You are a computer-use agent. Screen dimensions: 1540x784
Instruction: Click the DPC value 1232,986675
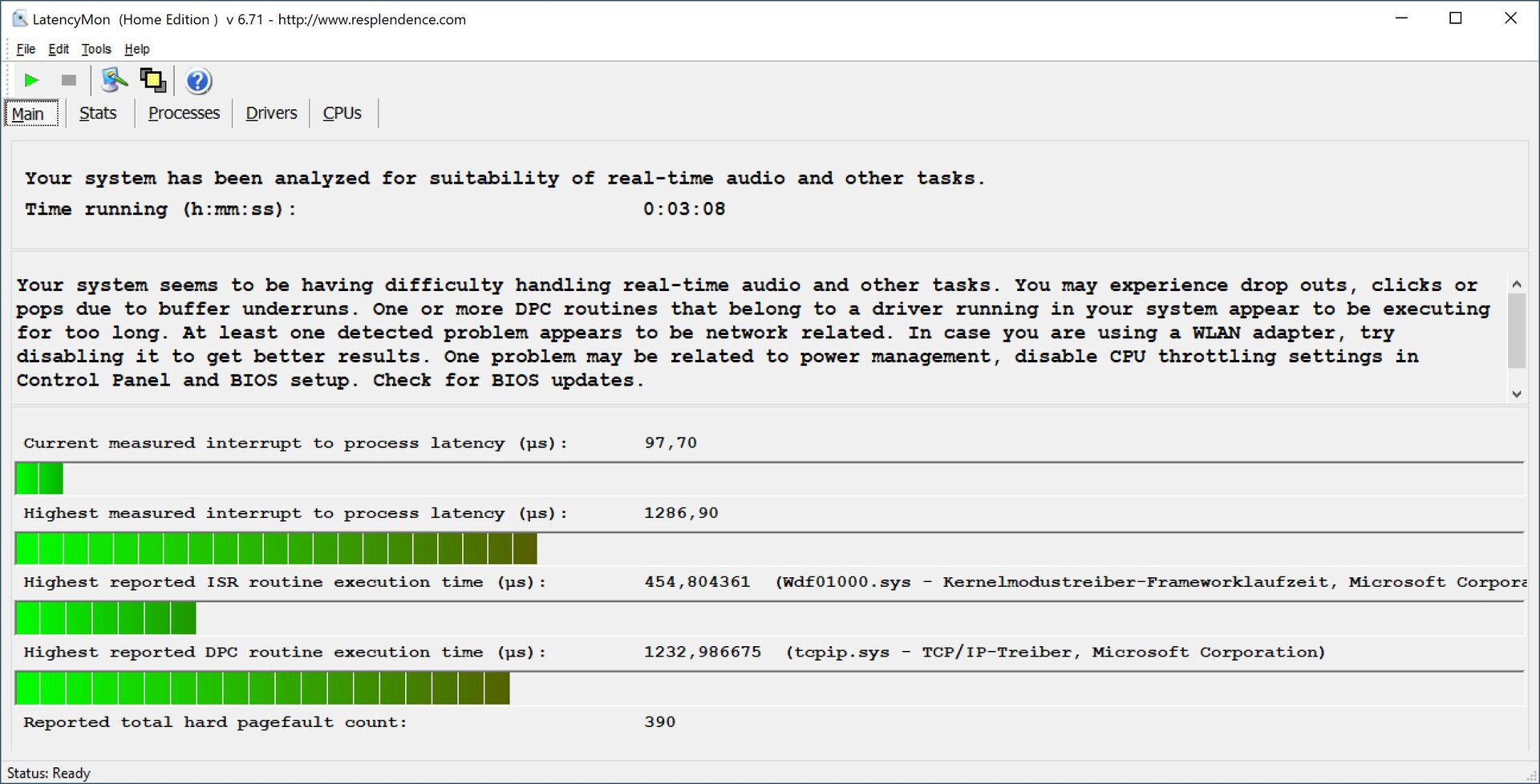[x=703, y=652]
